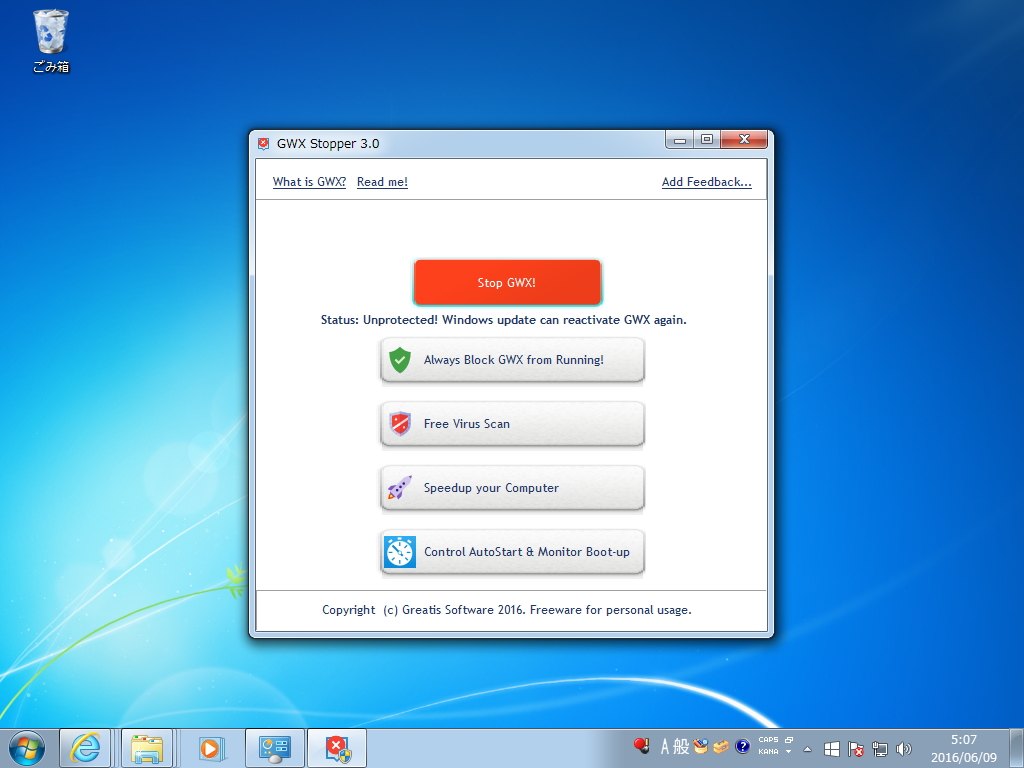Click Always Block GWX from Running! button
1024x768 pixels.
pyautogui.click(x=512, y=360)
